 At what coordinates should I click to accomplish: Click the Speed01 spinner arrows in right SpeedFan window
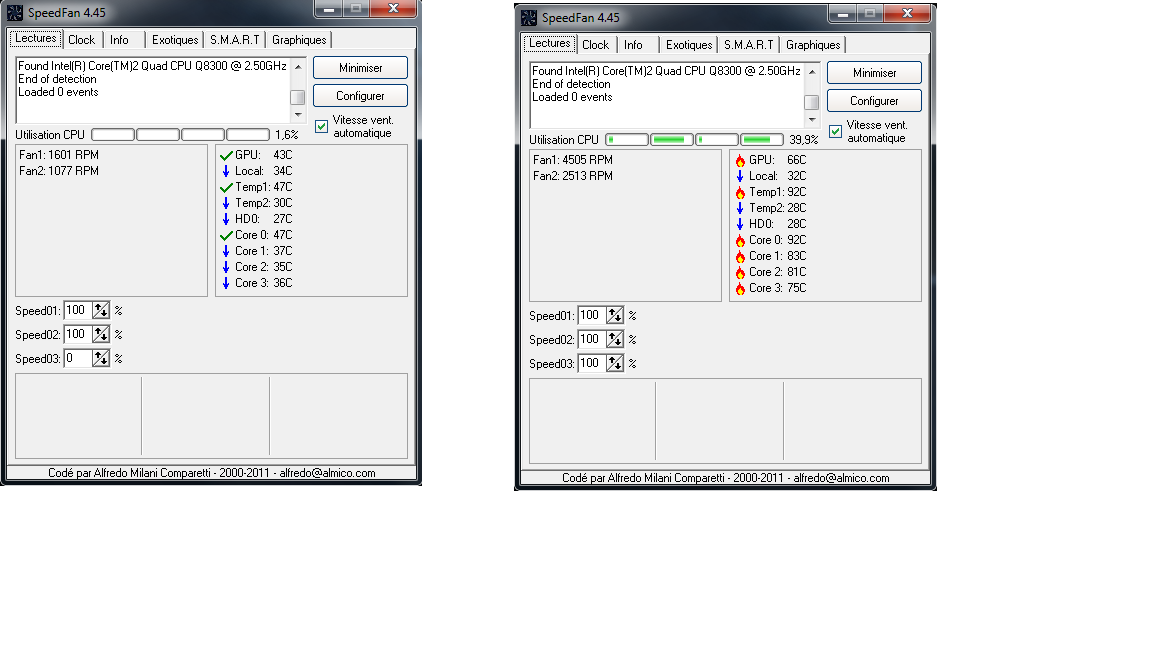coord(615,316)
